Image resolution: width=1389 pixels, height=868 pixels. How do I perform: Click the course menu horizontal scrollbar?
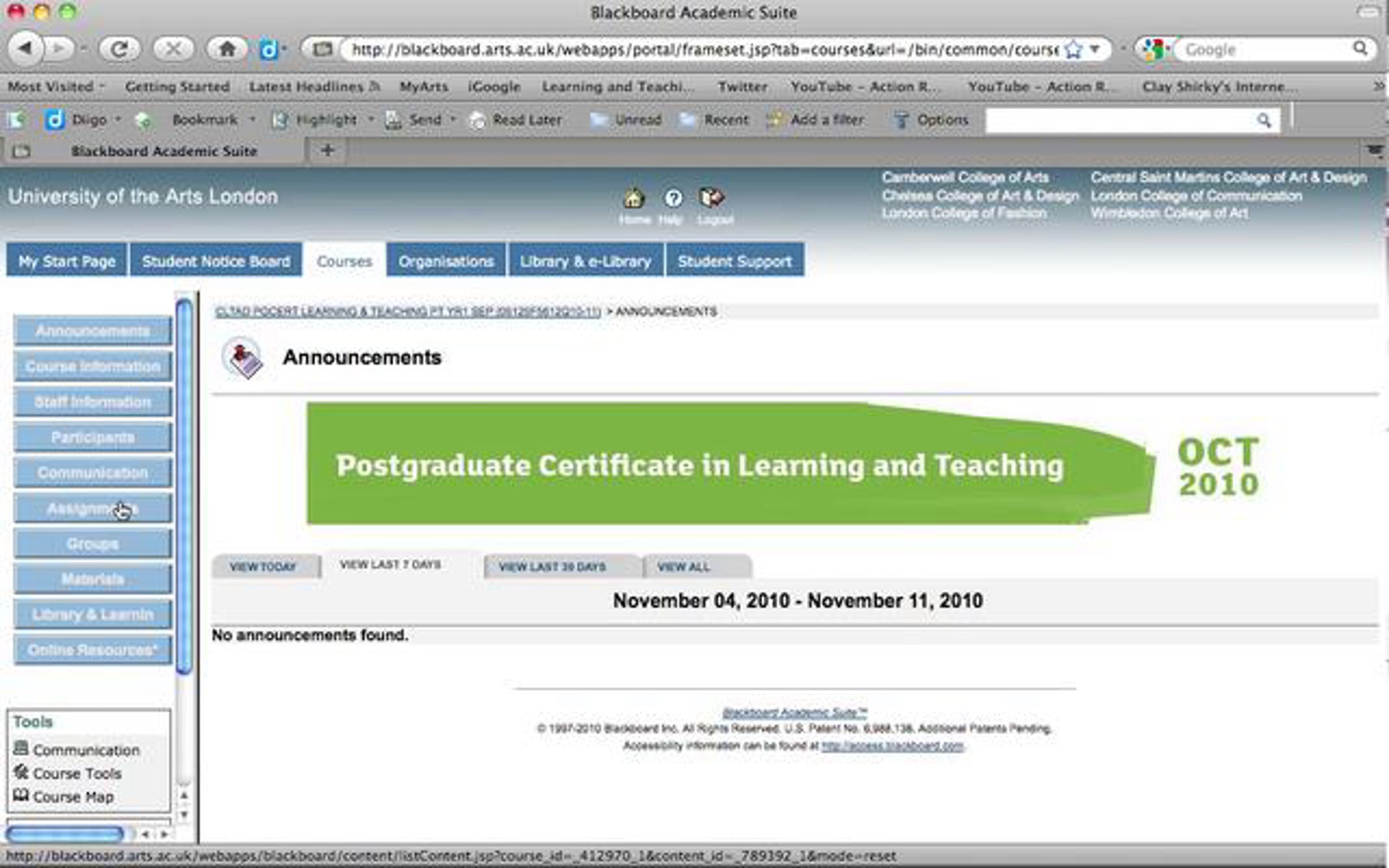(x=65, y=834)
